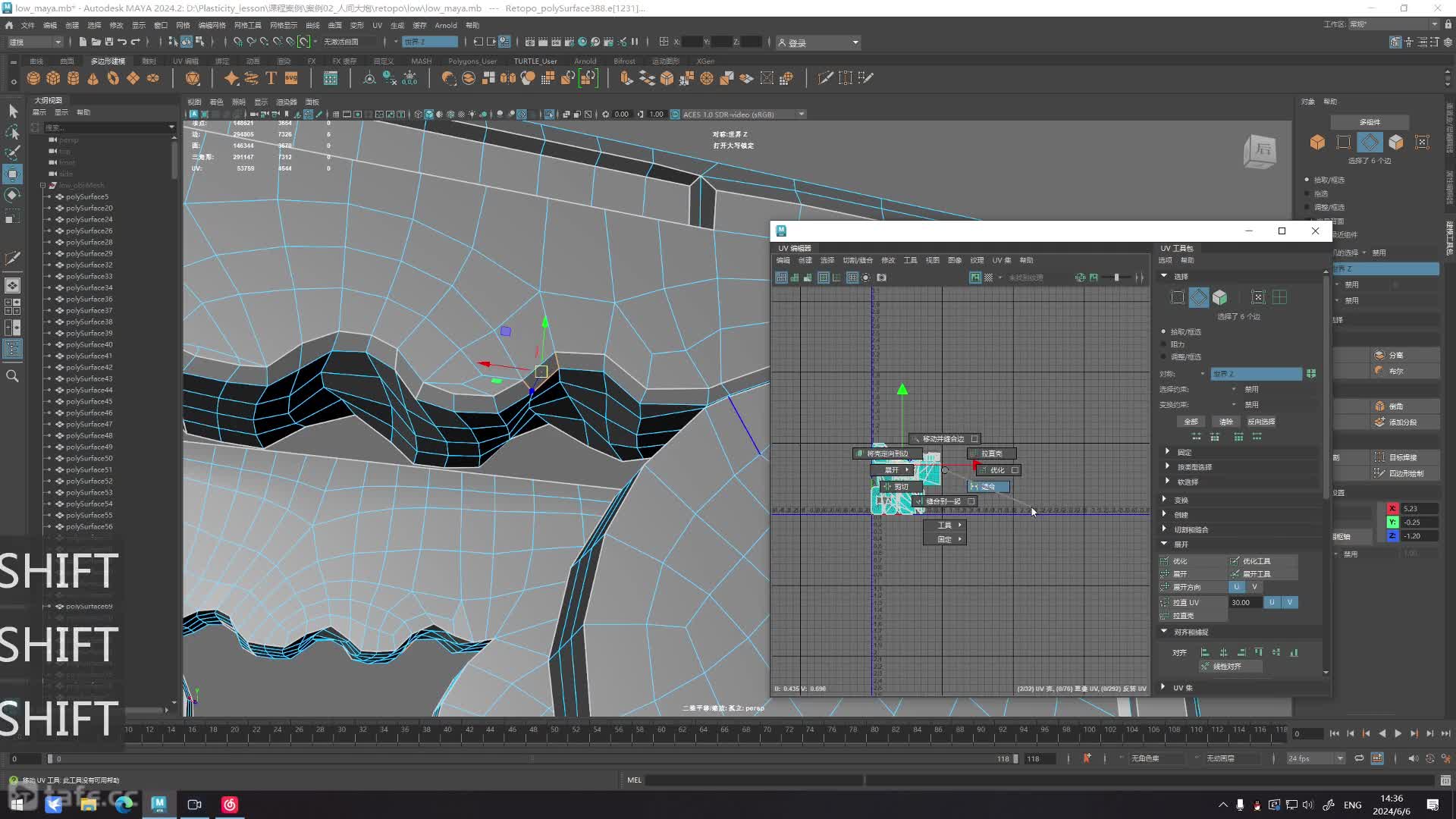Create a polygon cylinder from the shelf
This screenshot has width=1456, height=819.
[73, 78]
